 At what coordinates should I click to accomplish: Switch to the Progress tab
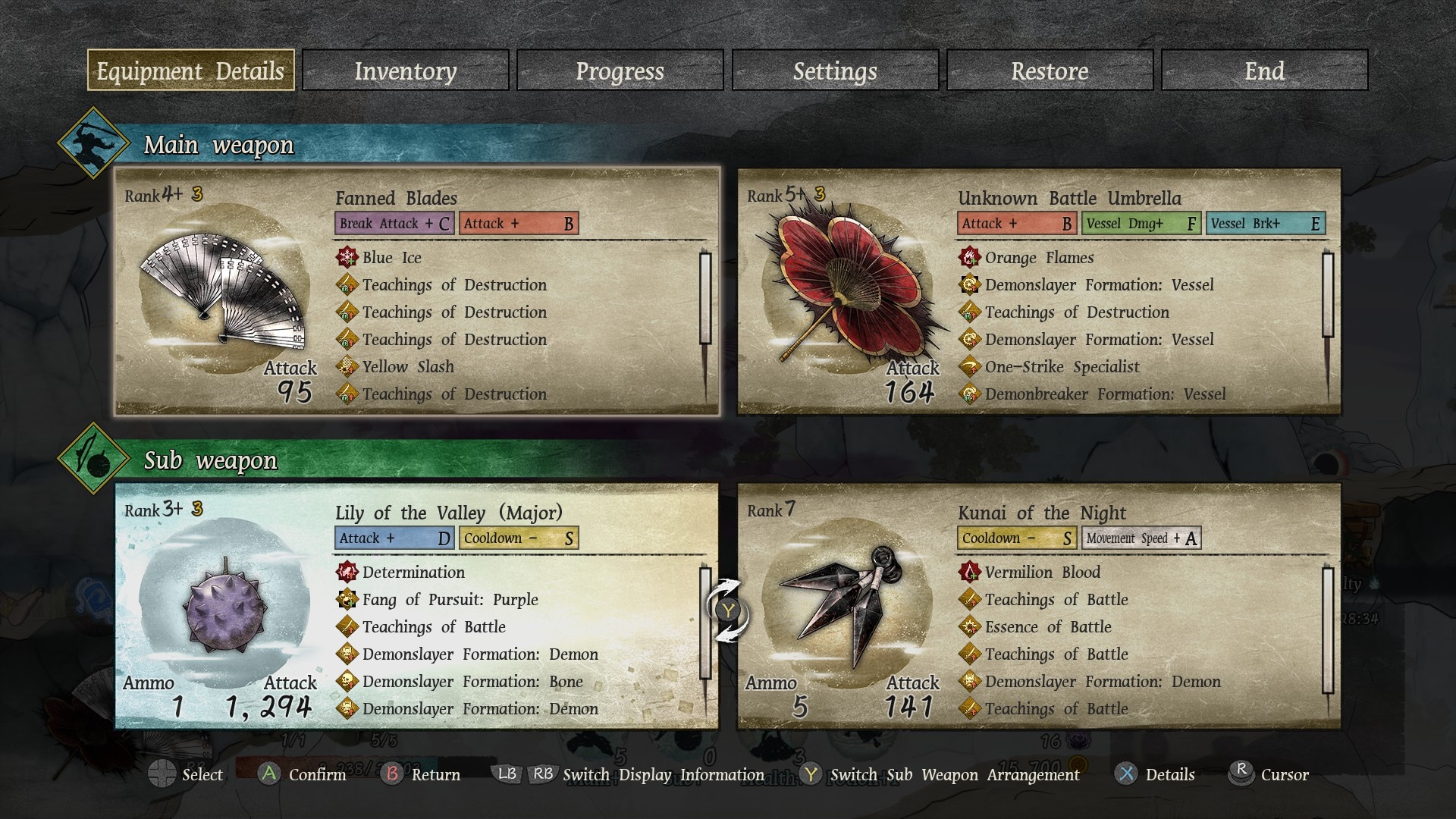620,71
